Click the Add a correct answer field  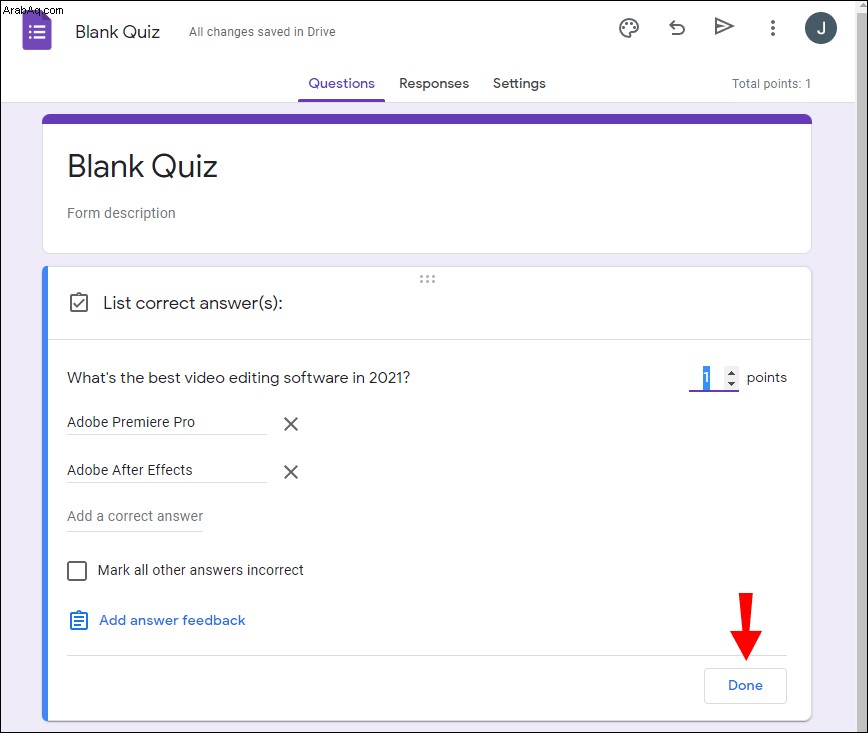(x=135, y=517)
